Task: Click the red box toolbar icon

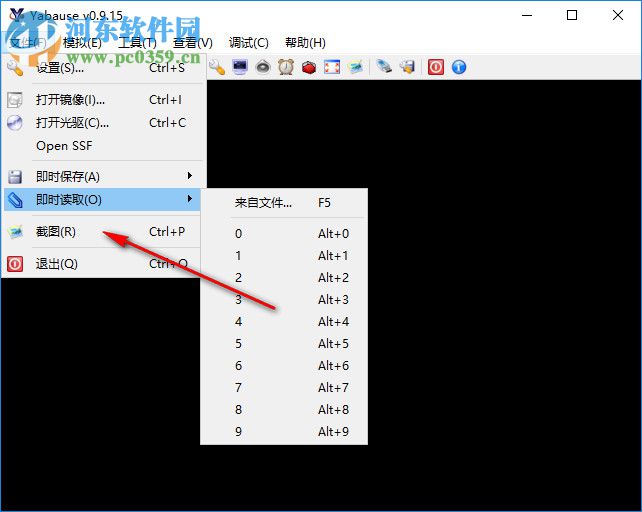Action: tap(309, 67)
